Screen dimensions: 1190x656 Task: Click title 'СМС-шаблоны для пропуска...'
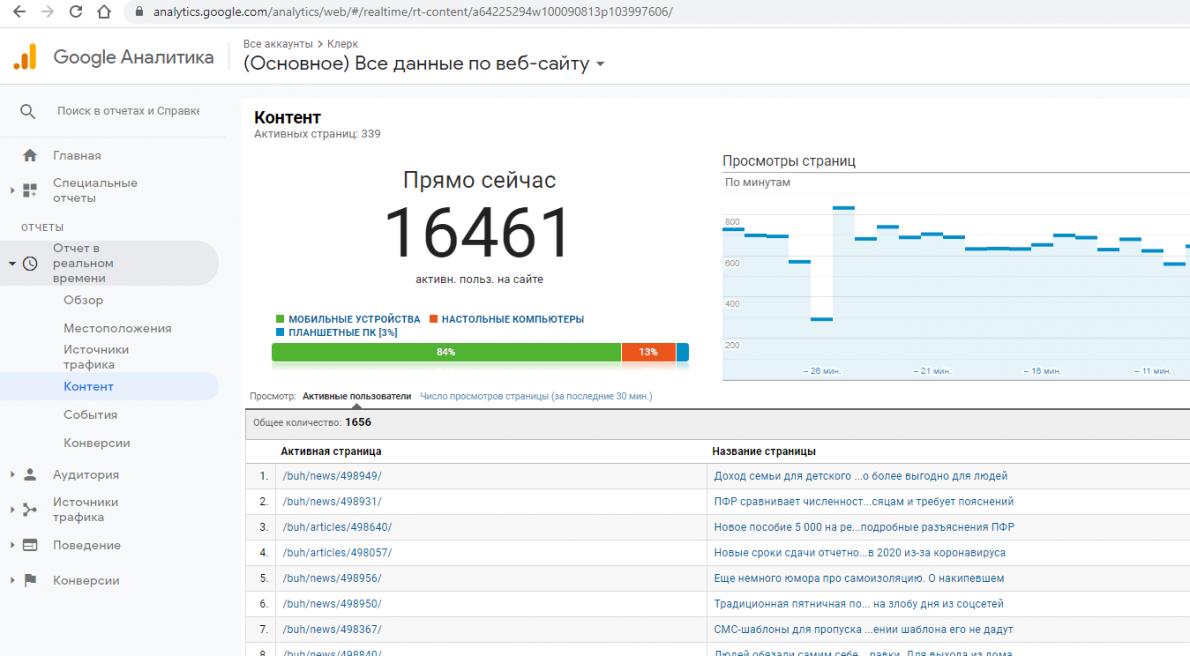coord(863,629)
